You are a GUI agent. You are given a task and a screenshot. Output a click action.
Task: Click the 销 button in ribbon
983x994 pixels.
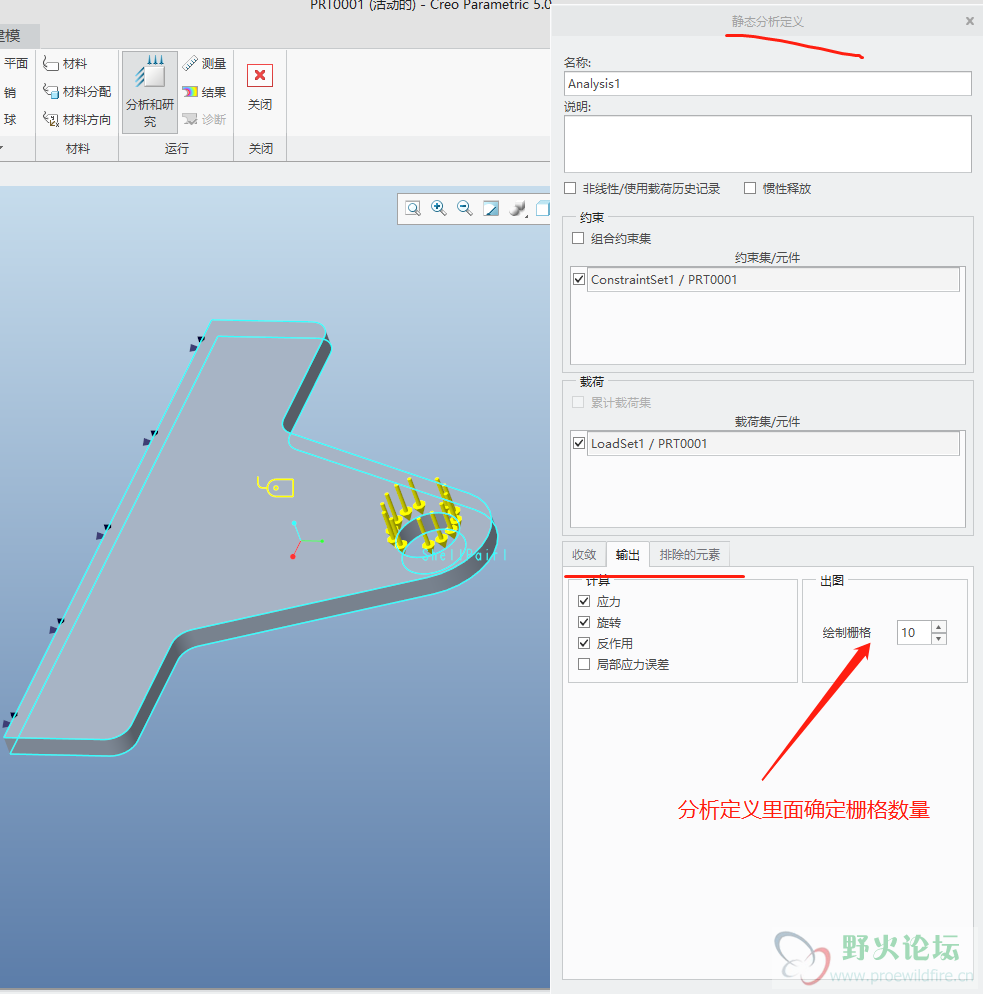click(10, 92)
